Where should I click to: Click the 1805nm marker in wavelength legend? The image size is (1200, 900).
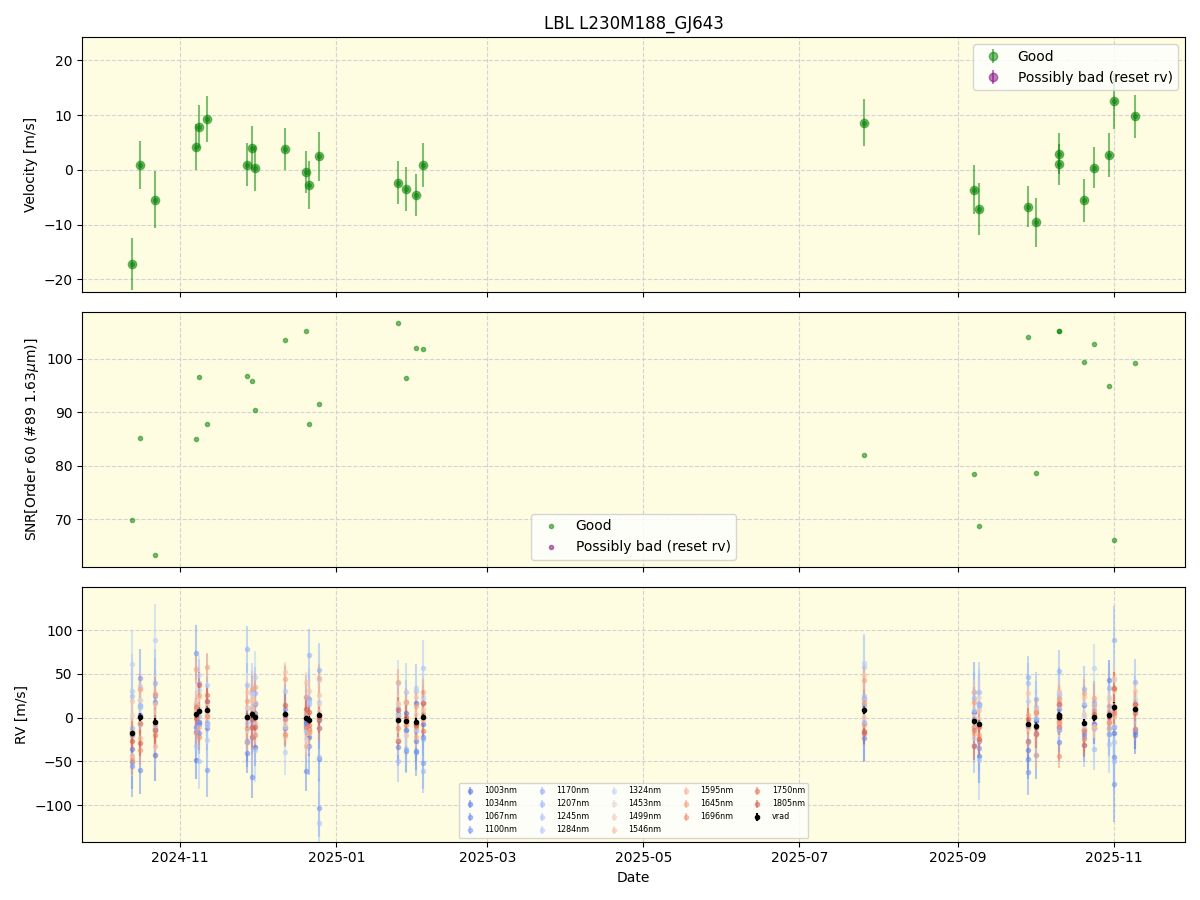[757, 803]
